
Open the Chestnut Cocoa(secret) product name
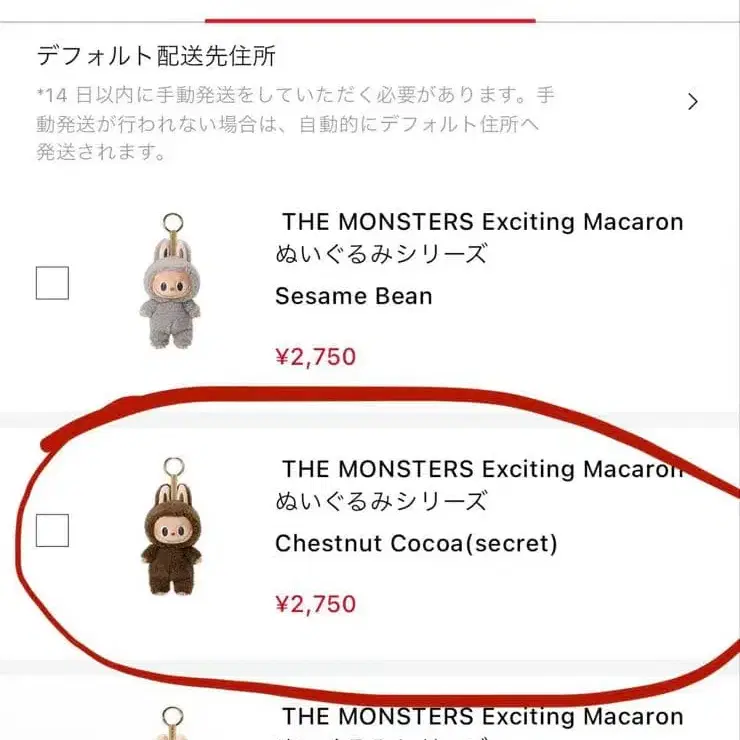(416, 544)
